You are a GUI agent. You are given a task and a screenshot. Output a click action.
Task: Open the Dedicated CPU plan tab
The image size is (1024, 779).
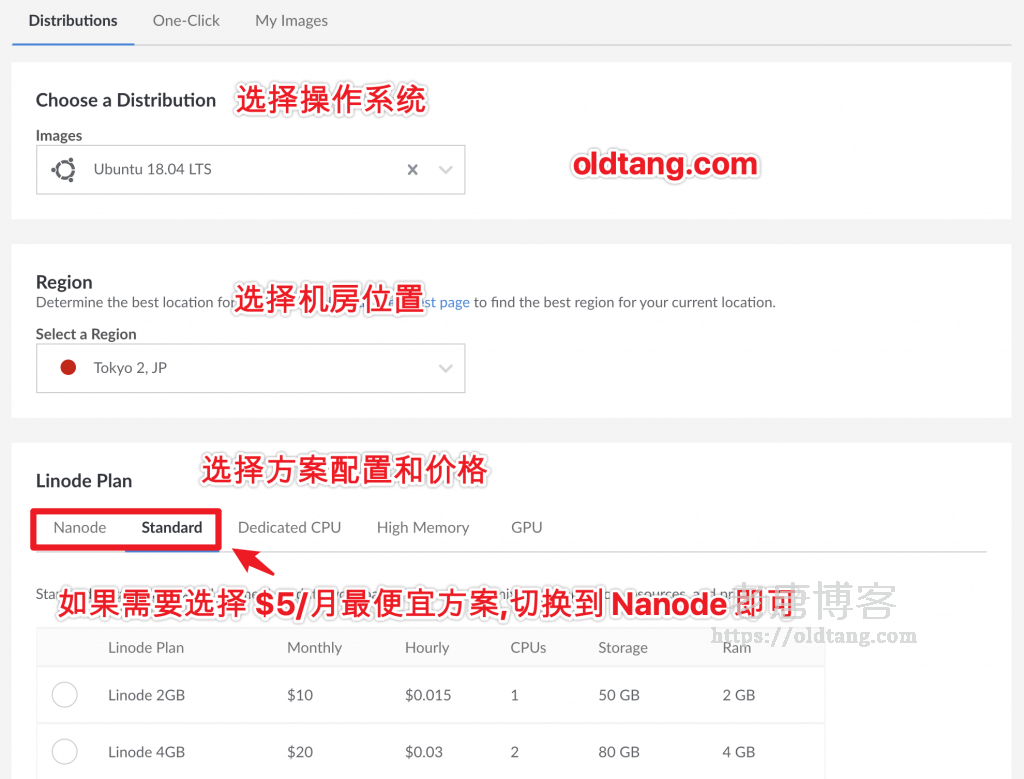click(x=289, y=528)
